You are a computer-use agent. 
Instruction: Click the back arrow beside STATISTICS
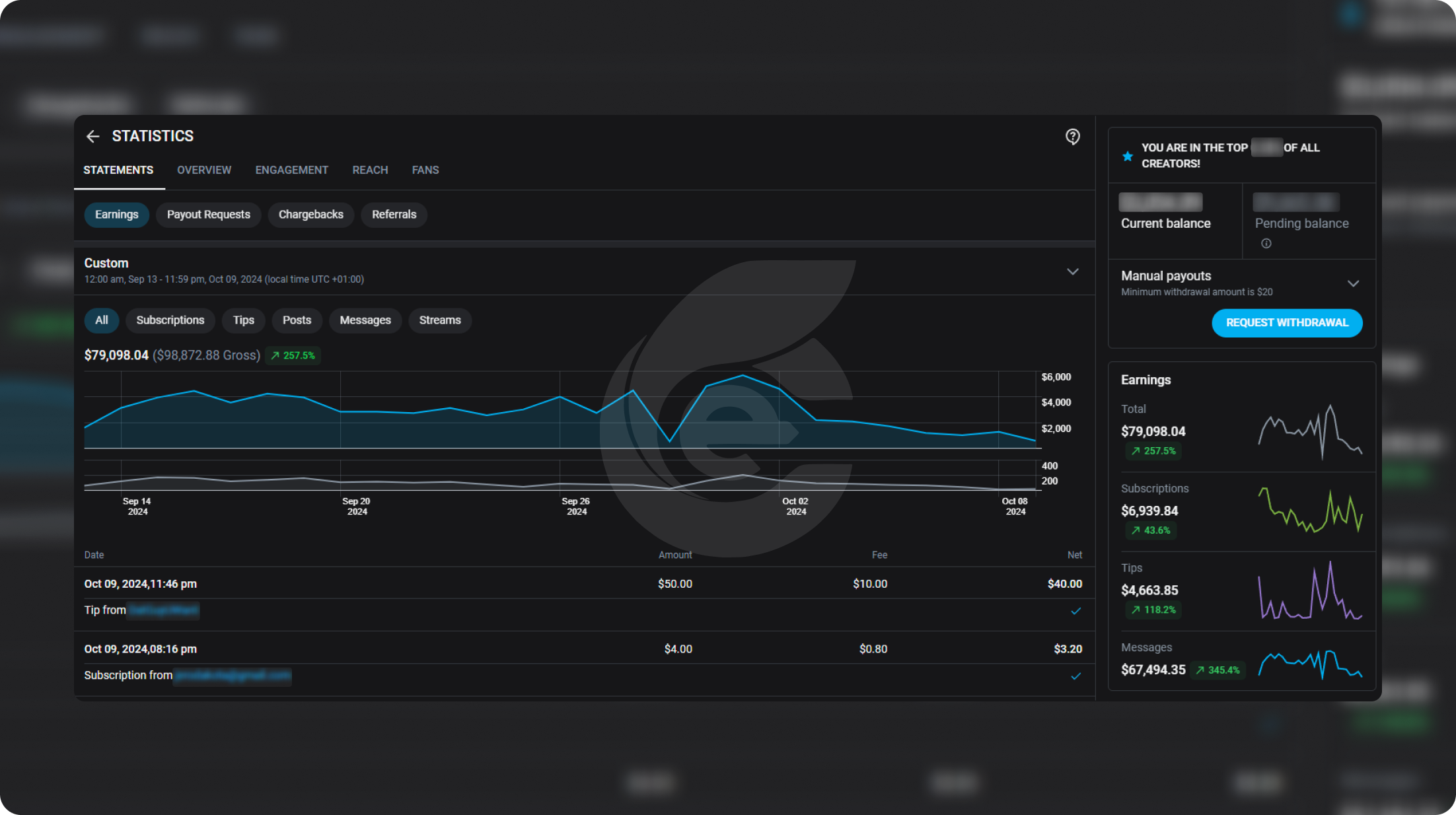pos(92,136)
